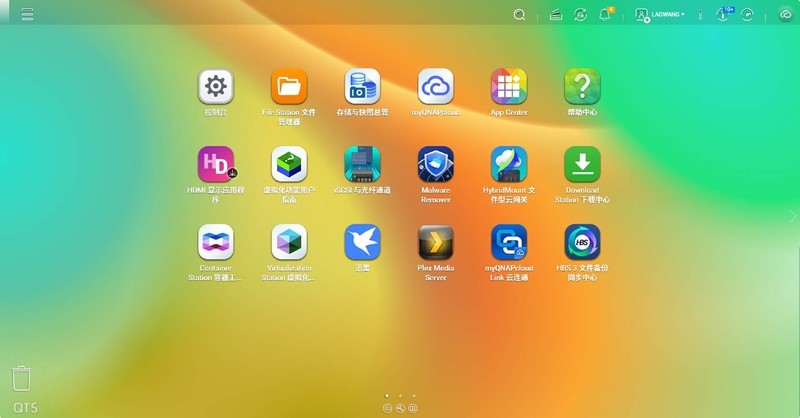
Task: Open the main menu hamburger icon
Action: 27,14
